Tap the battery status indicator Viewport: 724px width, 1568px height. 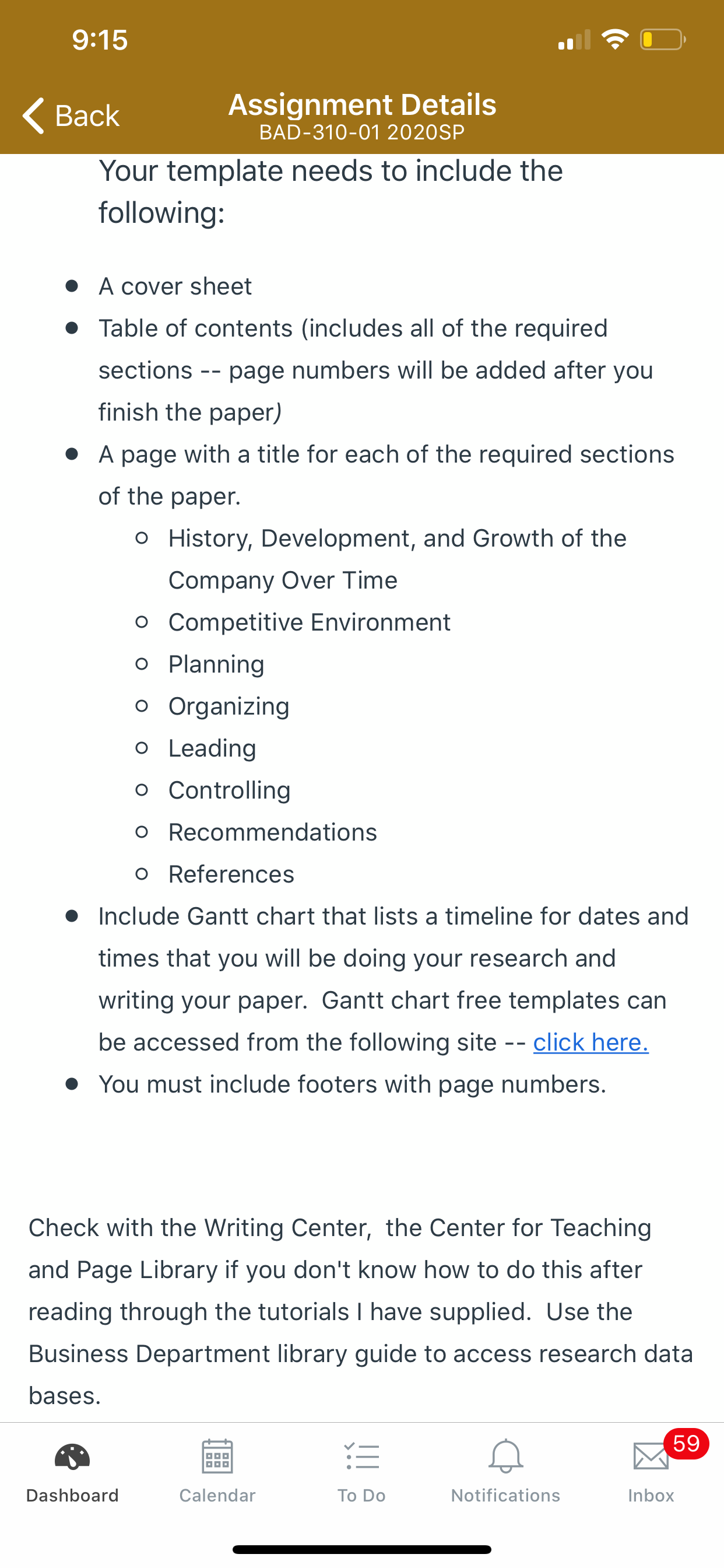tap(663, 40)
